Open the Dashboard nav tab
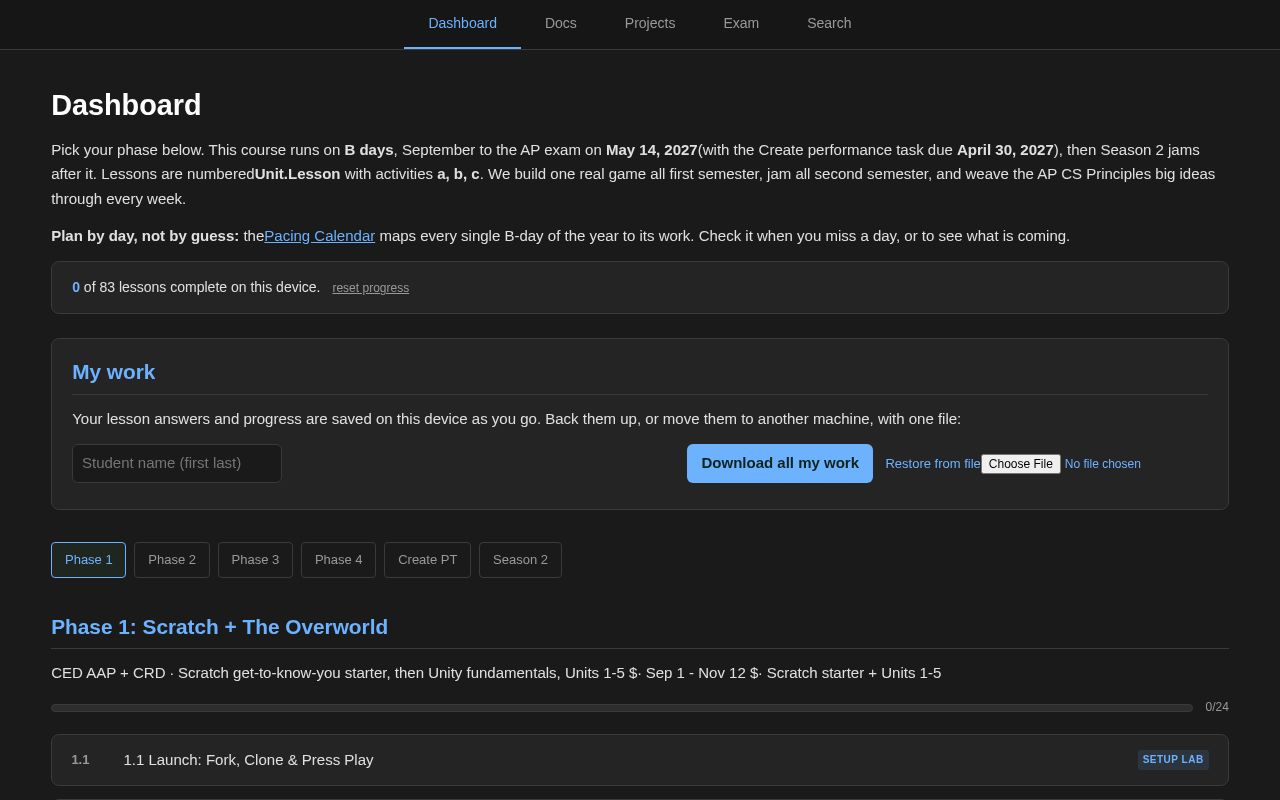Viewport: 1280px width, 800px height. click(x=462, y=23)
